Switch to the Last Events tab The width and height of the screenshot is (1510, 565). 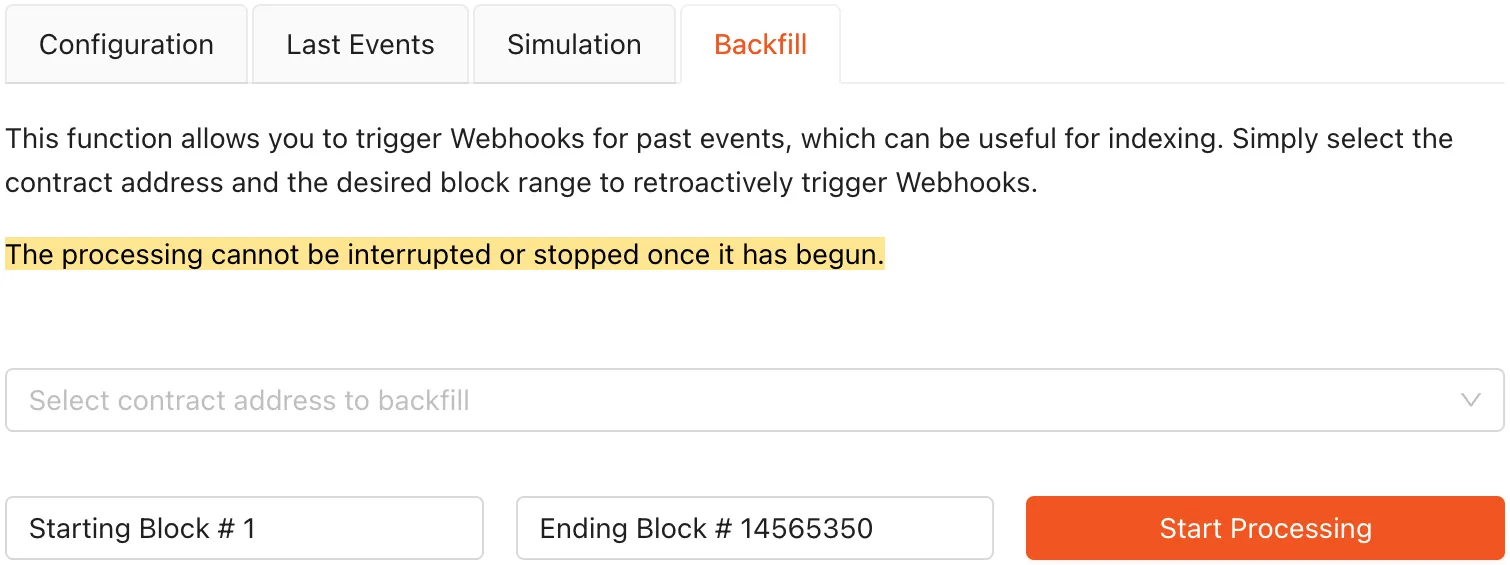(360, 45)
